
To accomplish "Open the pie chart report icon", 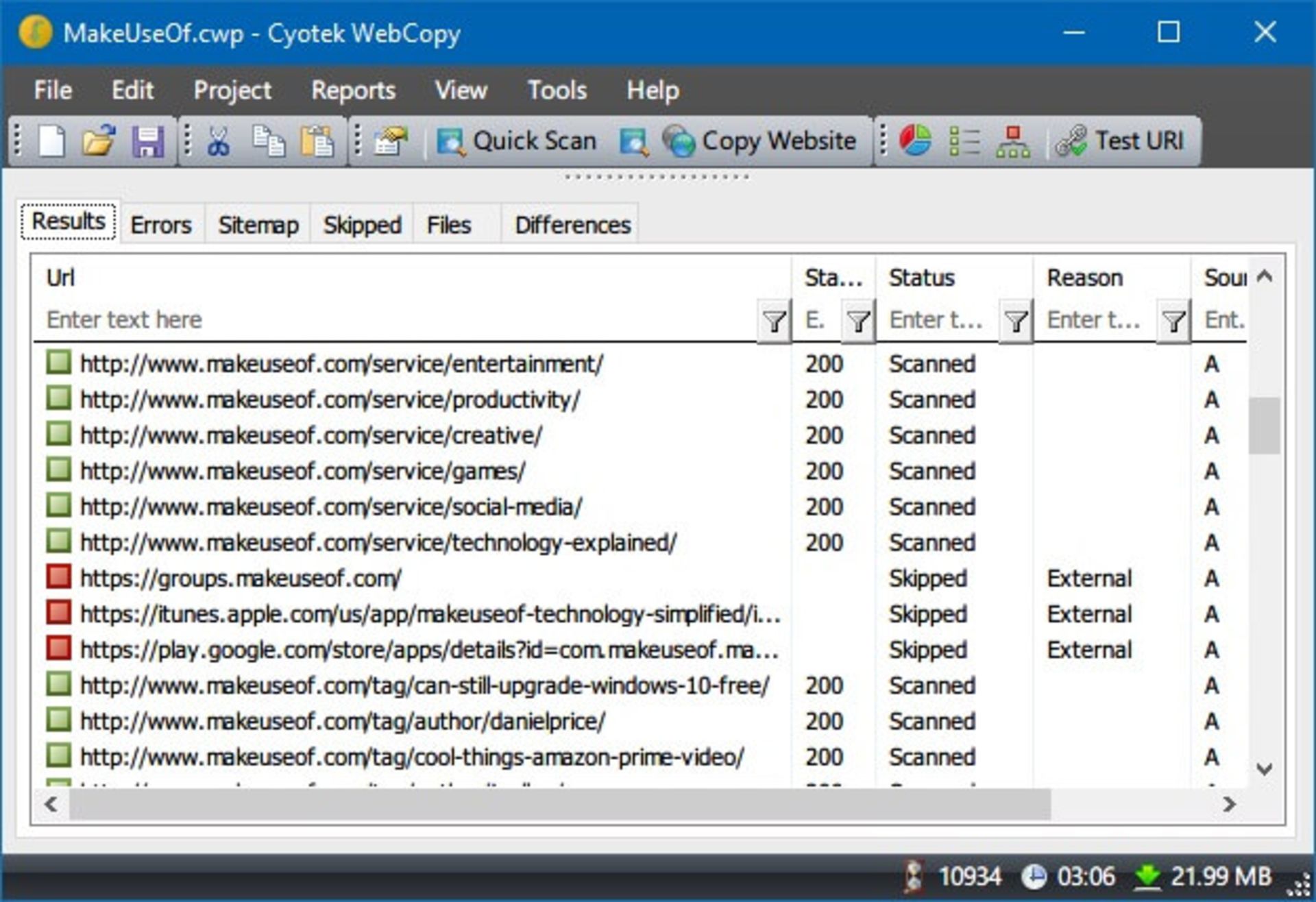I will point(915,141).
